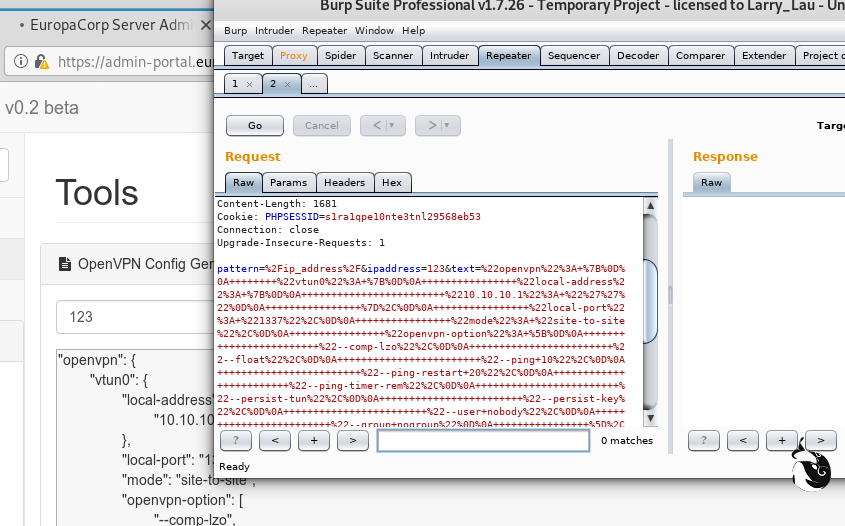Focus the request search text field
Screen dimensions: 845x526
click(483, 440)
